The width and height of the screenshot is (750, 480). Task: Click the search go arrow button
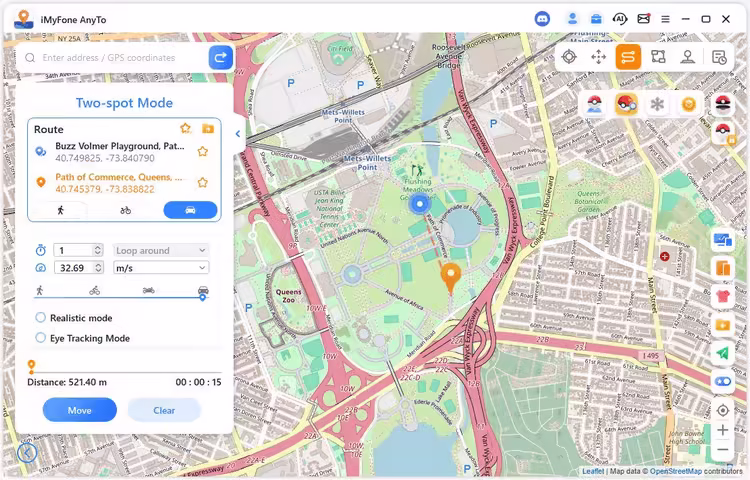220,58
